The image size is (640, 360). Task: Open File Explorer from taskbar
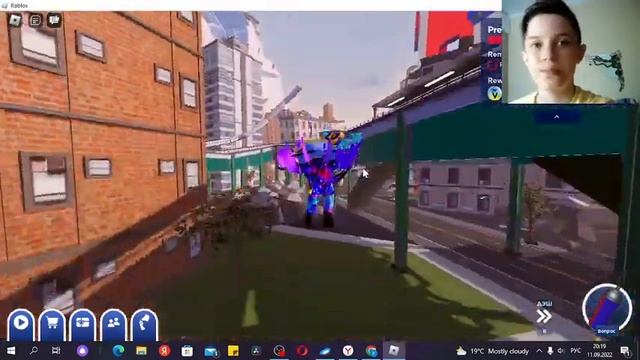tap(141, 351)
